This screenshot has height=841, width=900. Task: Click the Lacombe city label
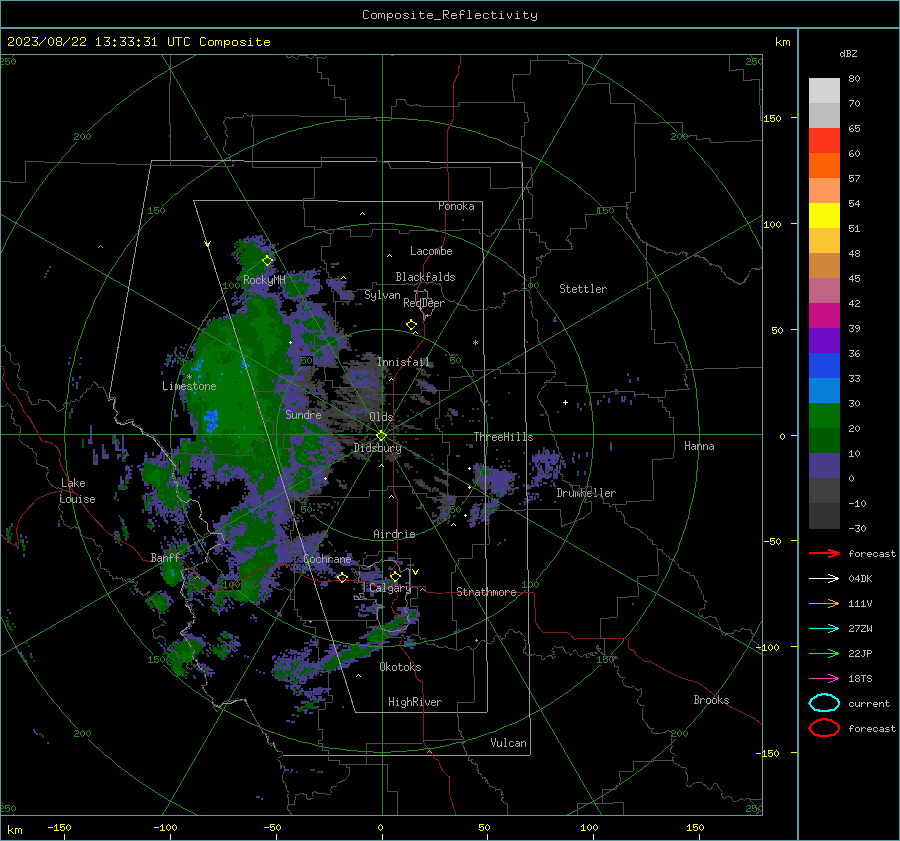pyautogui.click(x=431, y=251)
